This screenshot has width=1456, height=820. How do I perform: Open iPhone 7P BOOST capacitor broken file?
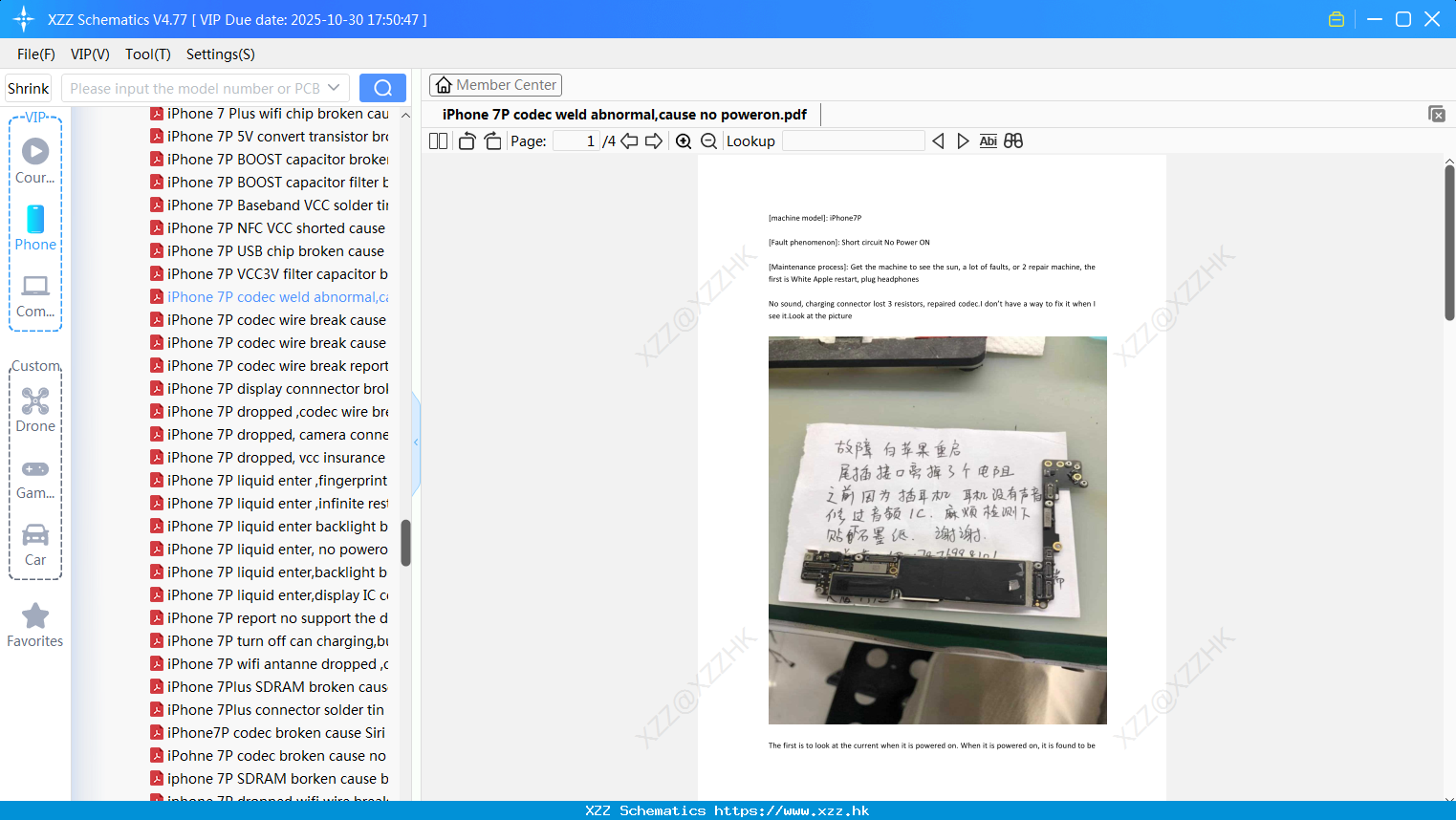[271, 160]
